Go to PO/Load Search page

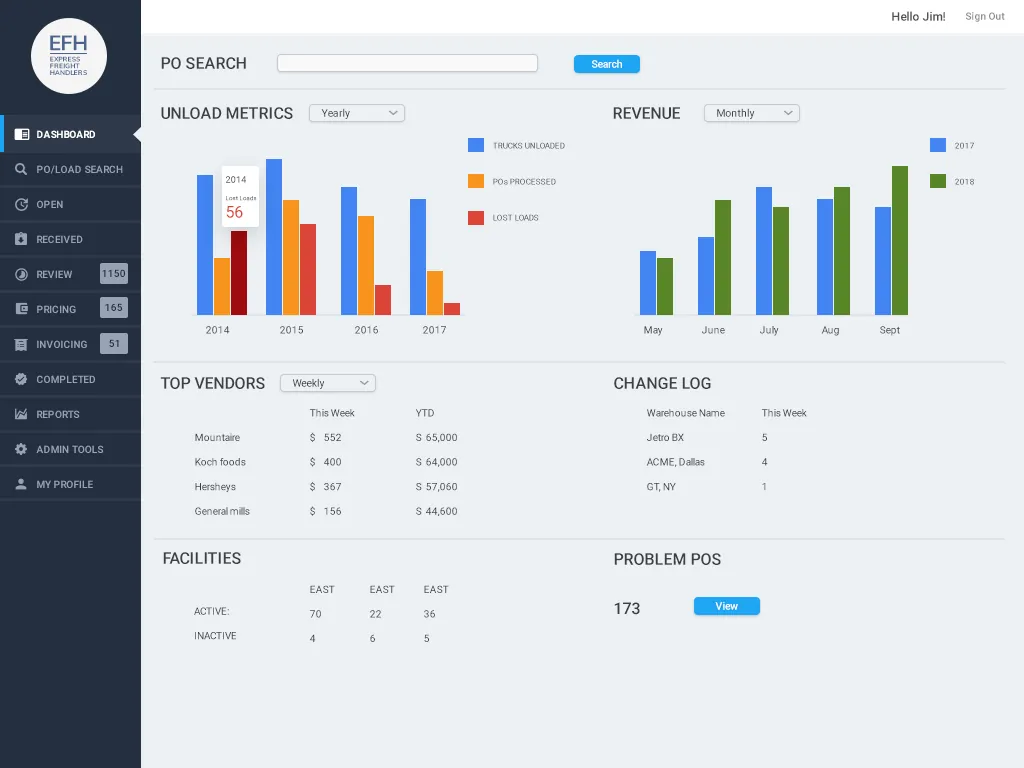71,169
